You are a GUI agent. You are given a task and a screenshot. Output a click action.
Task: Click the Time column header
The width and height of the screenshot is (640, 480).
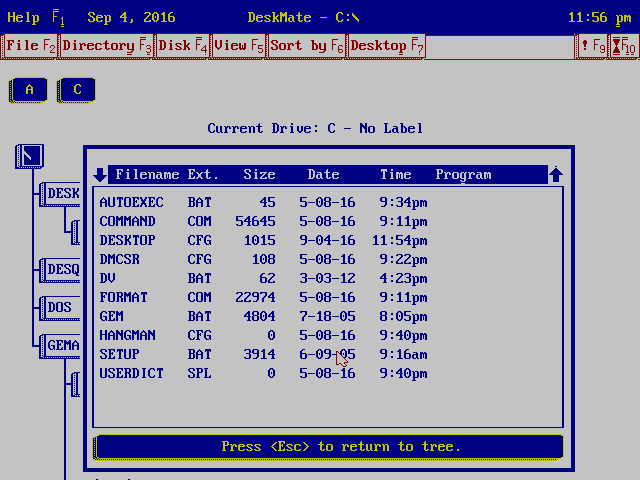pos(396,175)
